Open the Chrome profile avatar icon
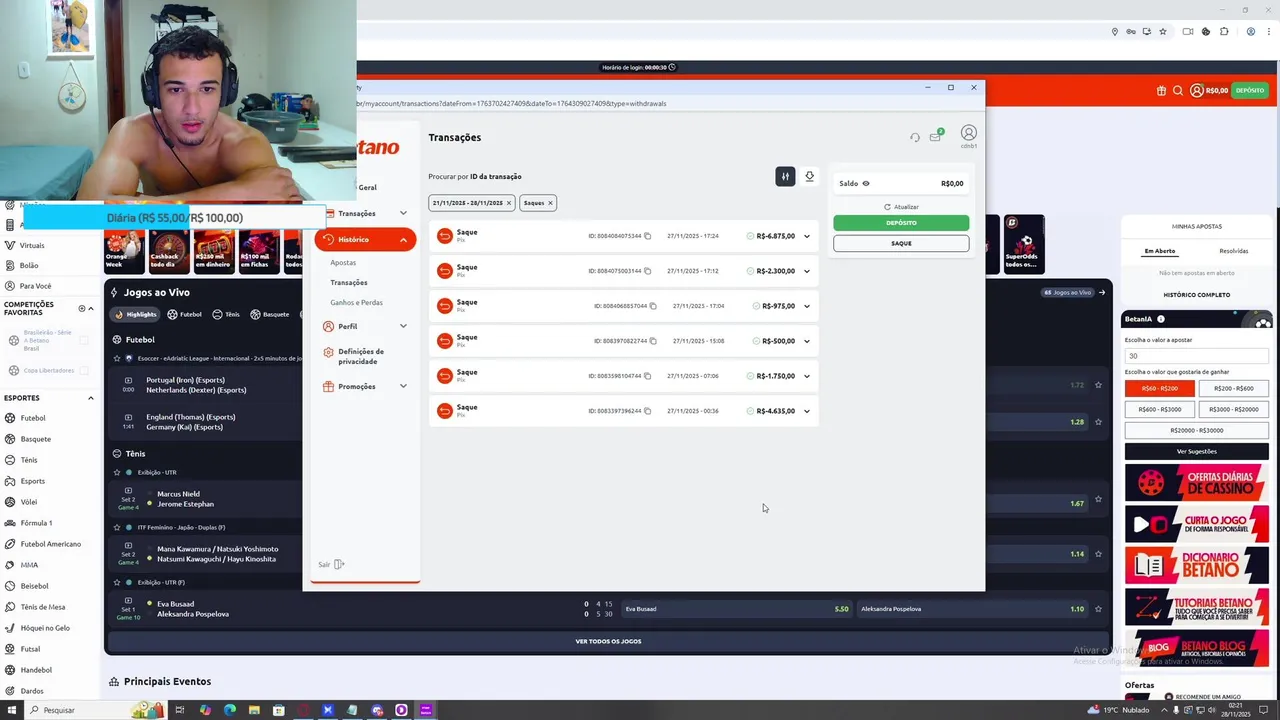 pos(1250,32)
